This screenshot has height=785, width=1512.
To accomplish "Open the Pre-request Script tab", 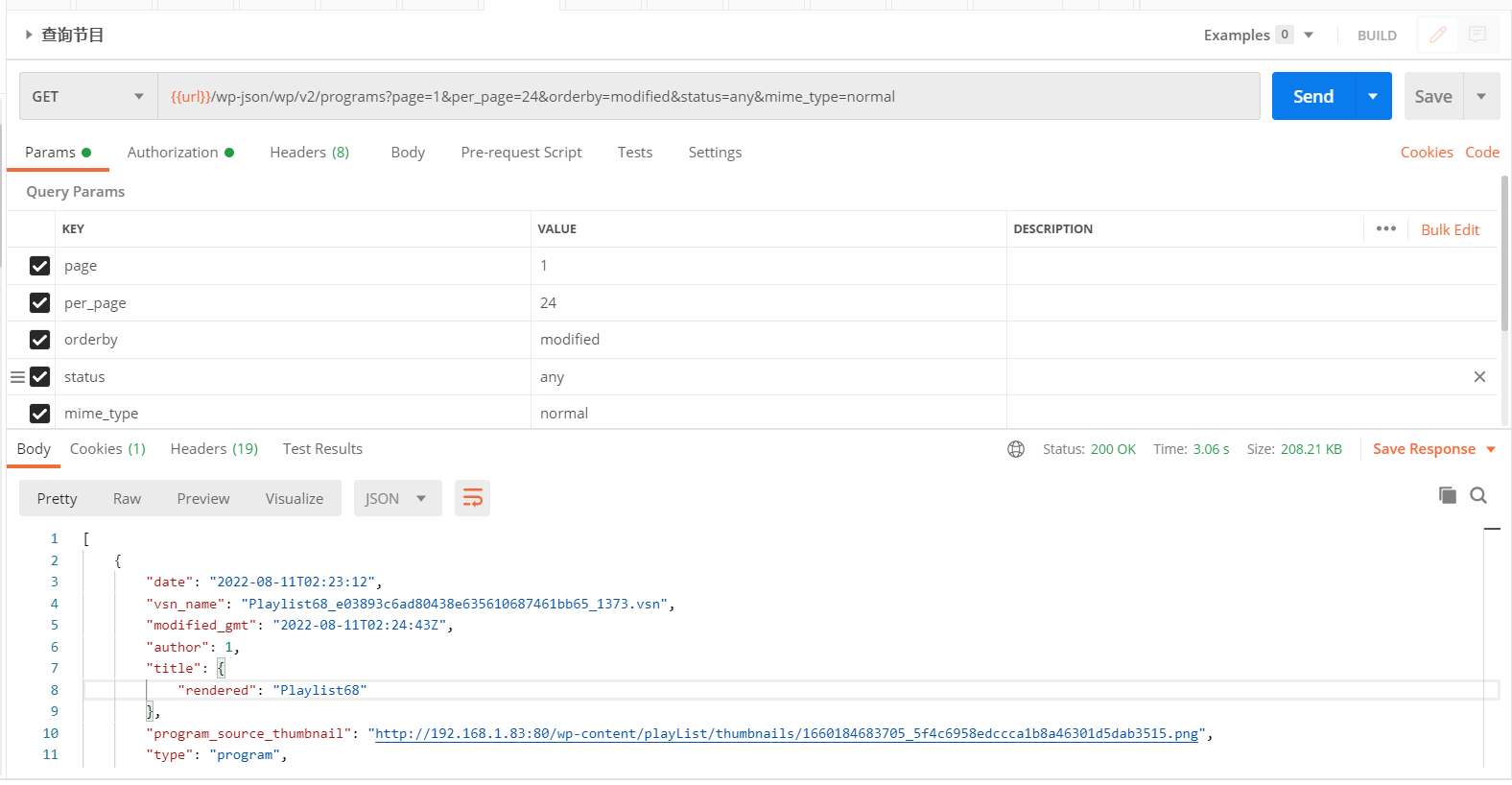I will point(521,153).
